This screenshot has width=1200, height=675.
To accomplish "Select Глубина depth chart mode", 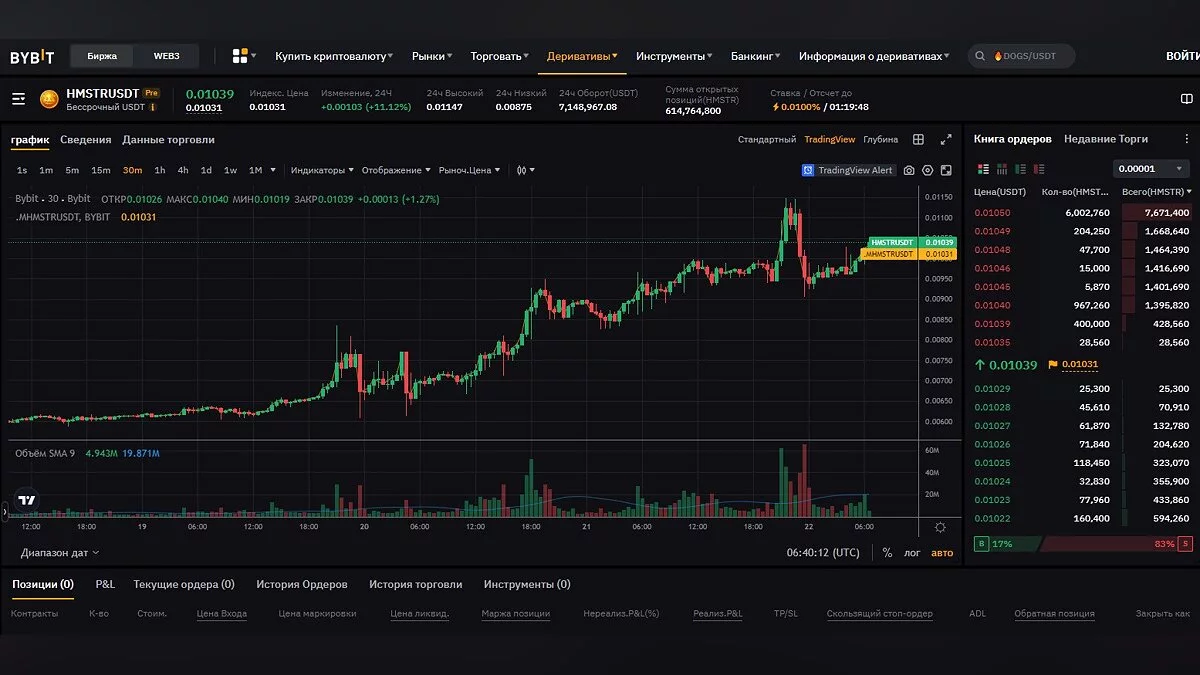I will click(x=881, y=140).
